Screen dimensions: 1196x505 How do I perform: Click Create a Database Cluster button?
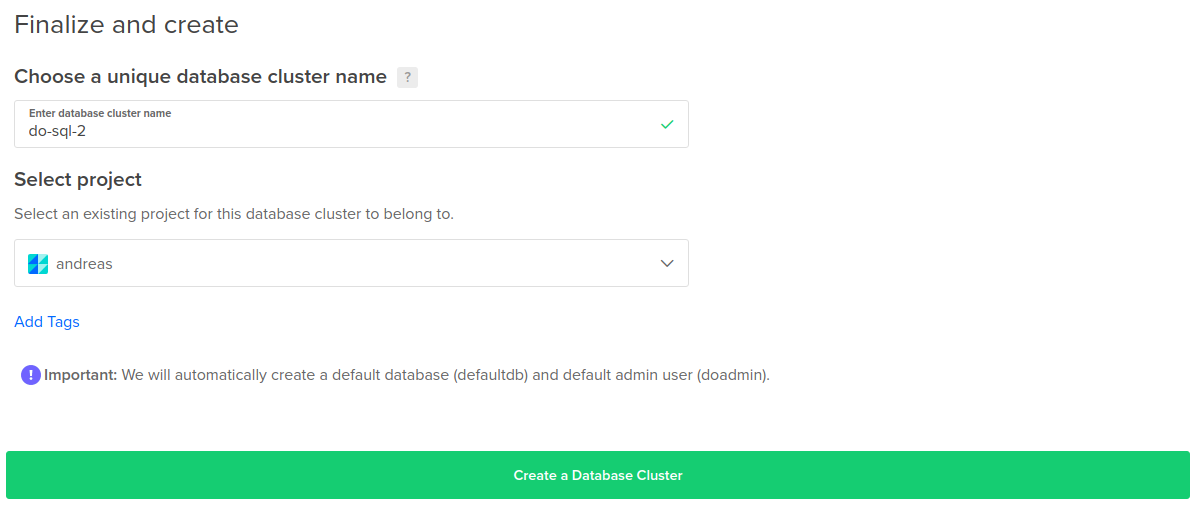[597, 475]
